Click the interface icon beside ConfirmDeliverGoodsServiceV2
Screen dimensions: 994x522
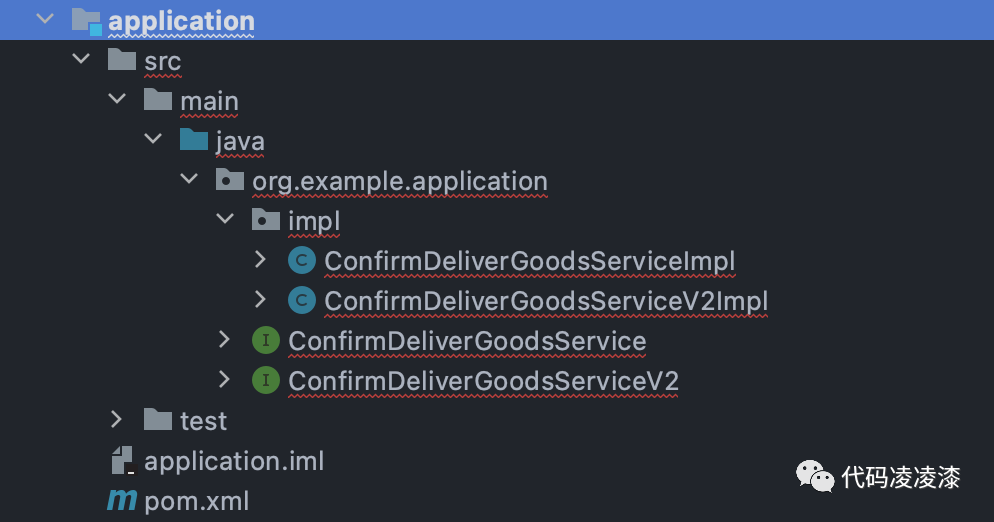click(265, 380)
